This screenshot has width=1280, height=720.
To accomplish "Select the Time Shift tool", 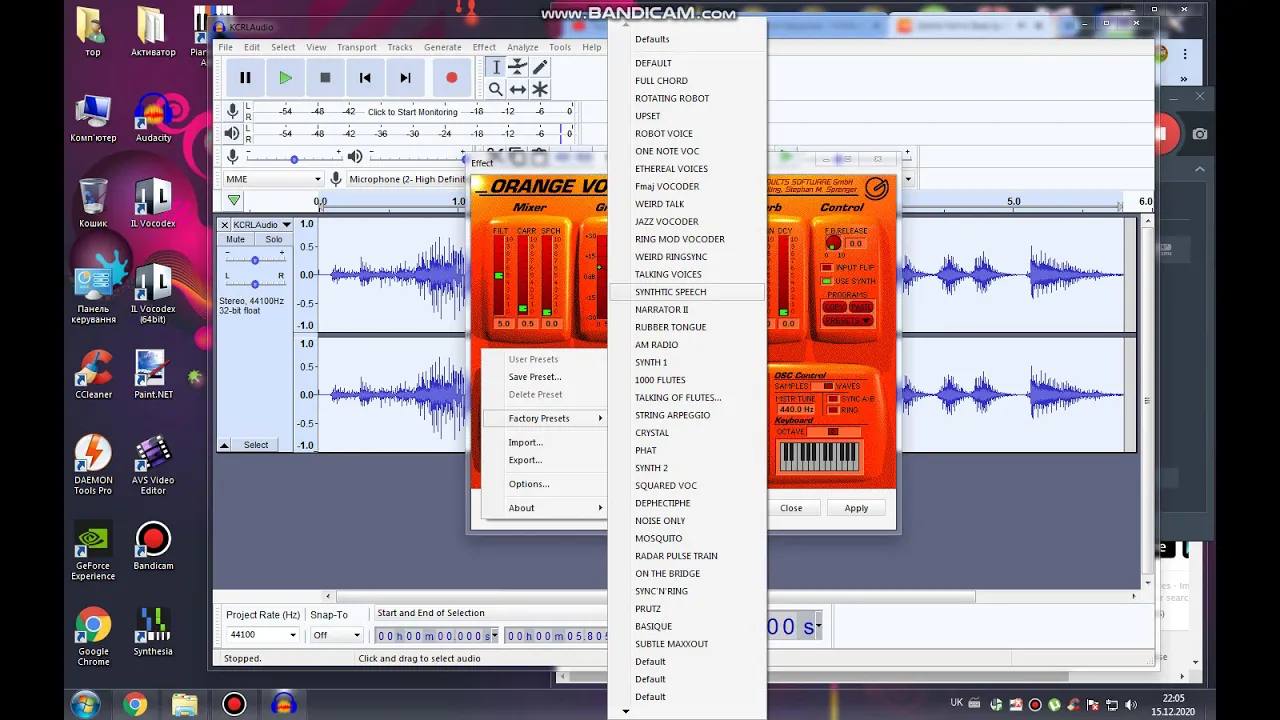I will [518, 89].
